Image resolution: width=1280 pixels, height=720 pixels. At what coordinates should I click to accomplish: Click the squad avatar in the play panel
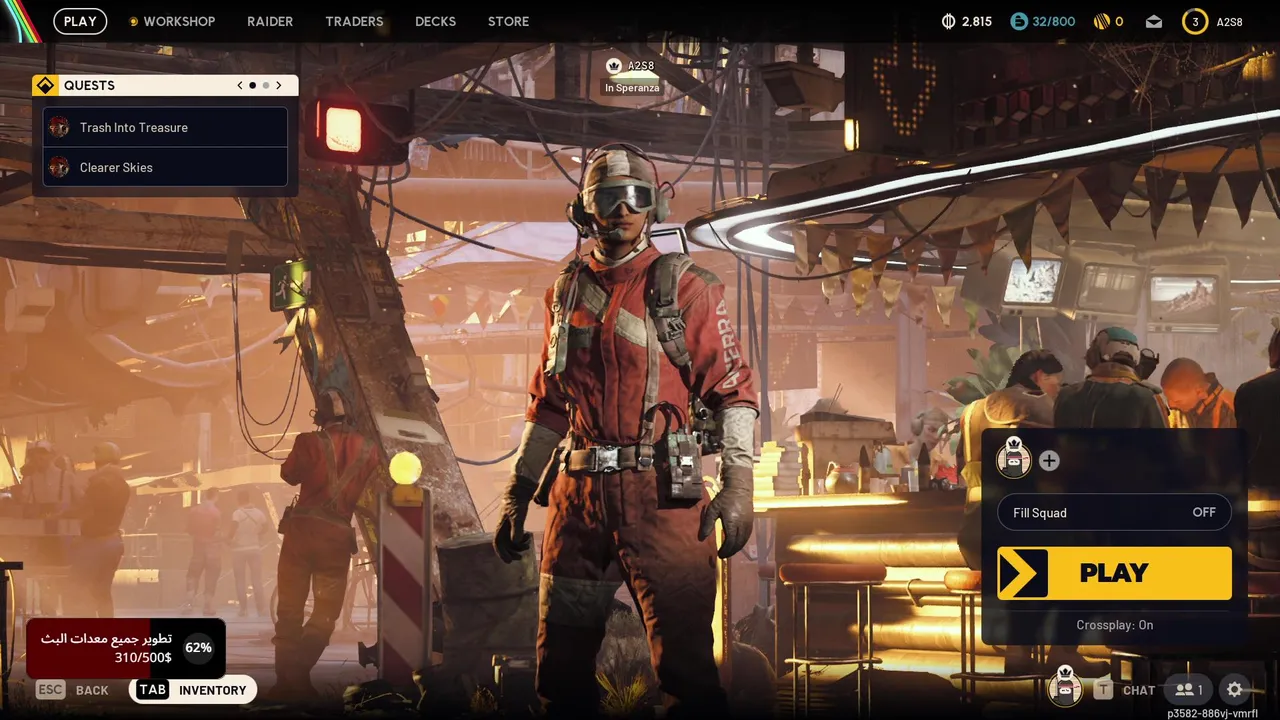click(x=1014, y=458)
